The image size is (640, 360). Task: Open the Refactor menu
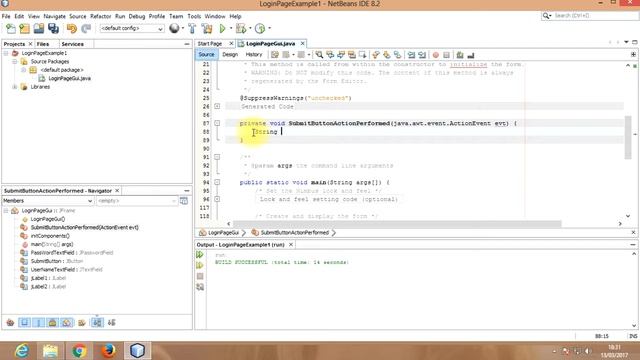click(100, 16)
